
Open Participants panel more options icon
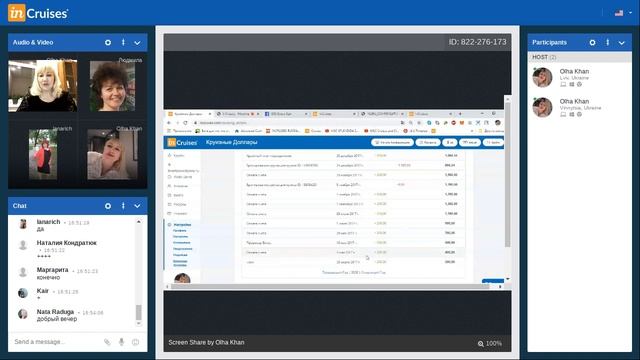(608, 42)
